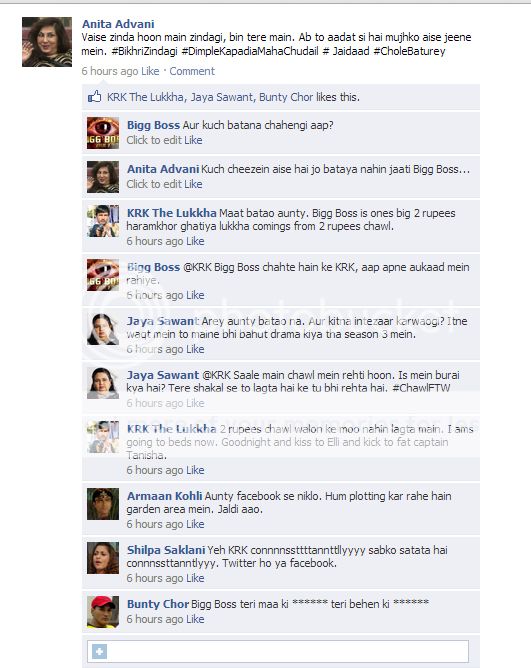
Task: Click the thumbs-up likes icon
Action: [x=94, y=97]
